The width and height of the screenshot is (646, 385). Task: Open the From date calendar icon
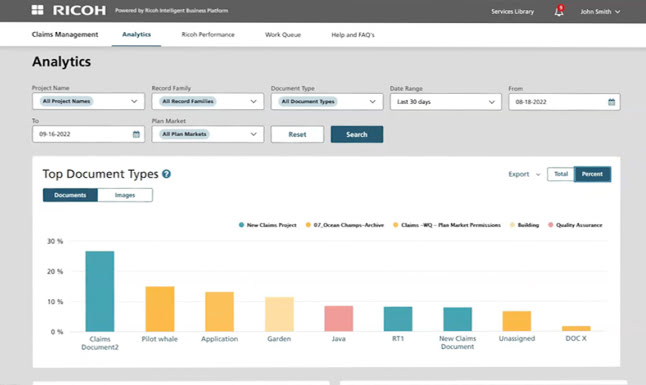(611, 102)
